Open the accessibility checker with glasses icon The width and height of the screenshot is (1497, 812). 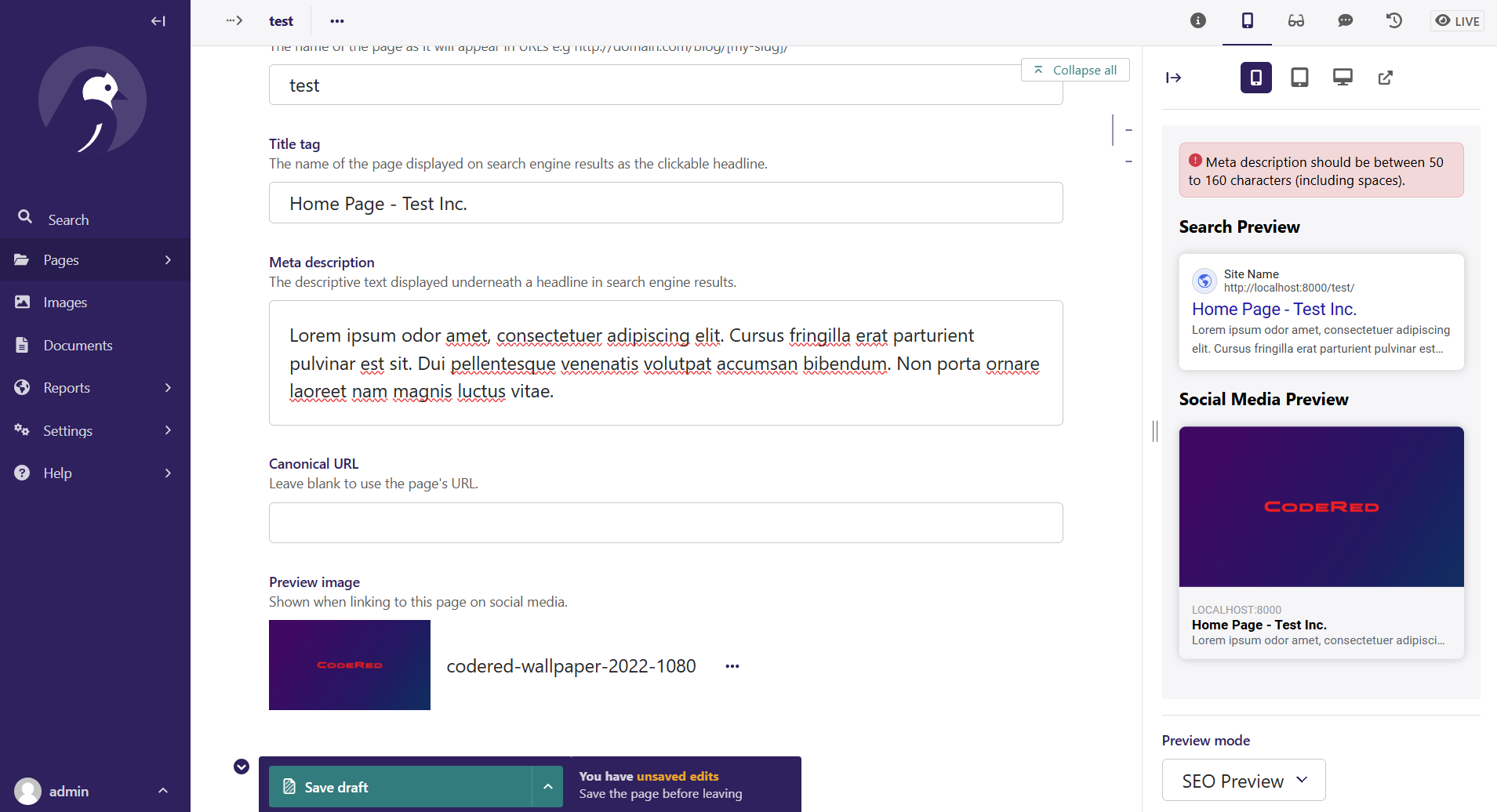pyautogui.click(x=1295, y=21)
